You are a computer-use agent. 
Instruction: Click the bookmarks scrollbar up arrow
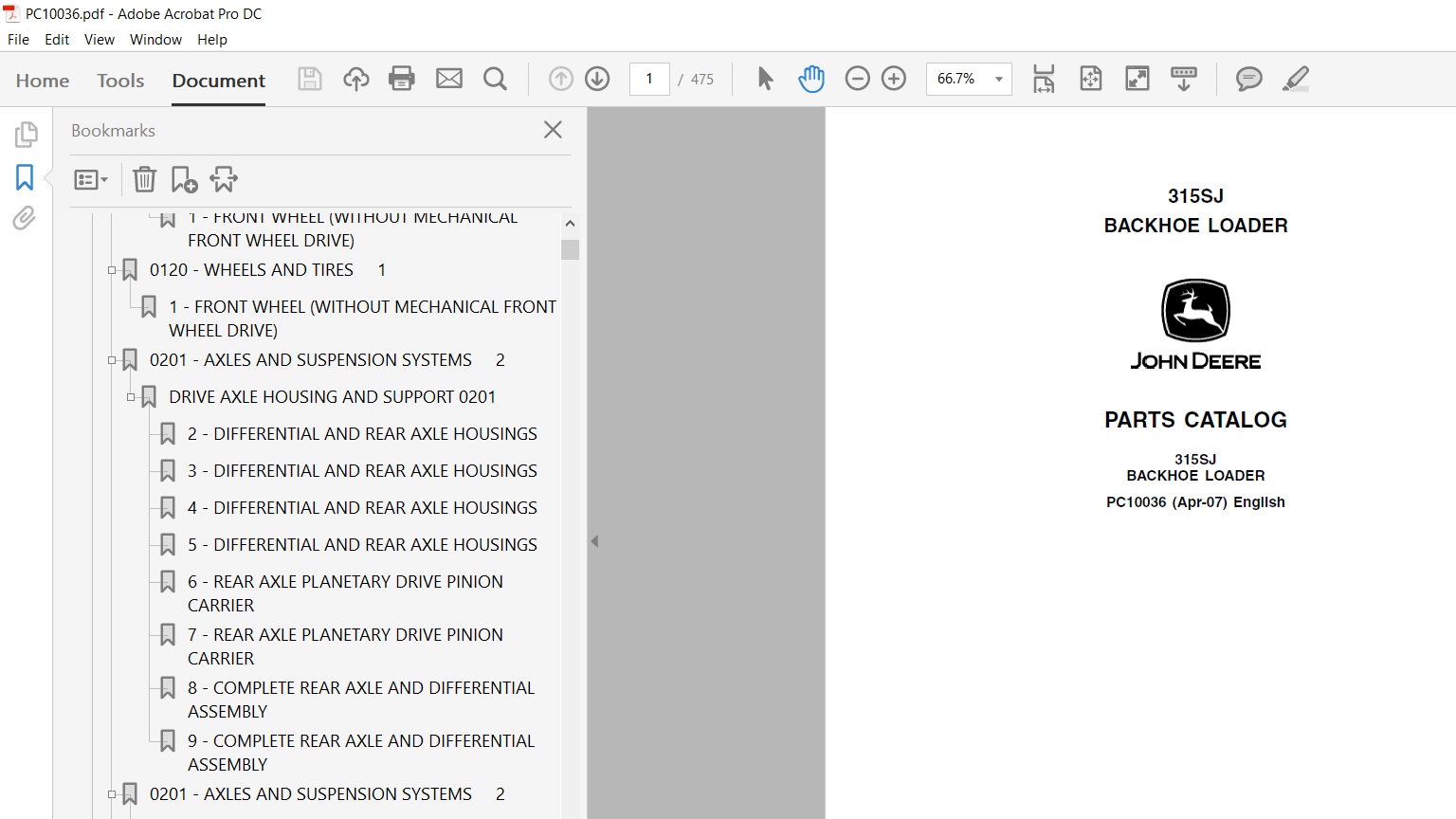[x=570, y=224]
